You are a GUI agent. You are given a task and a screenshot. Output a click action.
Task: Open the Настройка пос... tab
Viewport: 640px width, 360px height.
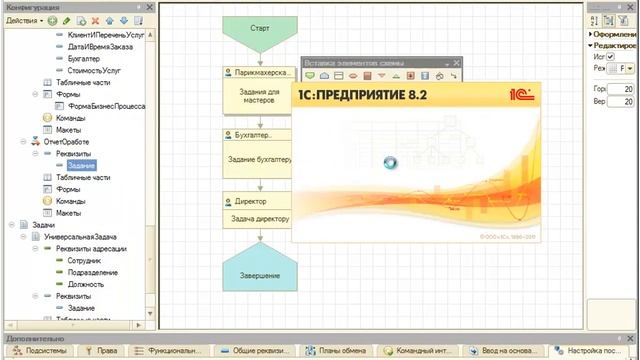click(x=589, y=351)
